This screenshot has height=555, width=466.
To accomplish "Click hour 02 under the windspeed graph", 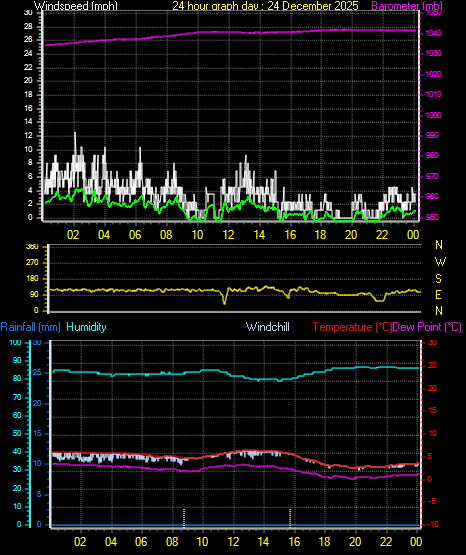I will (x=73, y=235).
